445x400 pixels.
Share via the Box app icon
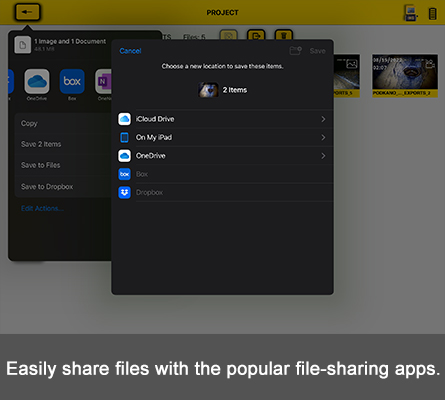click(x=72, y=81)
